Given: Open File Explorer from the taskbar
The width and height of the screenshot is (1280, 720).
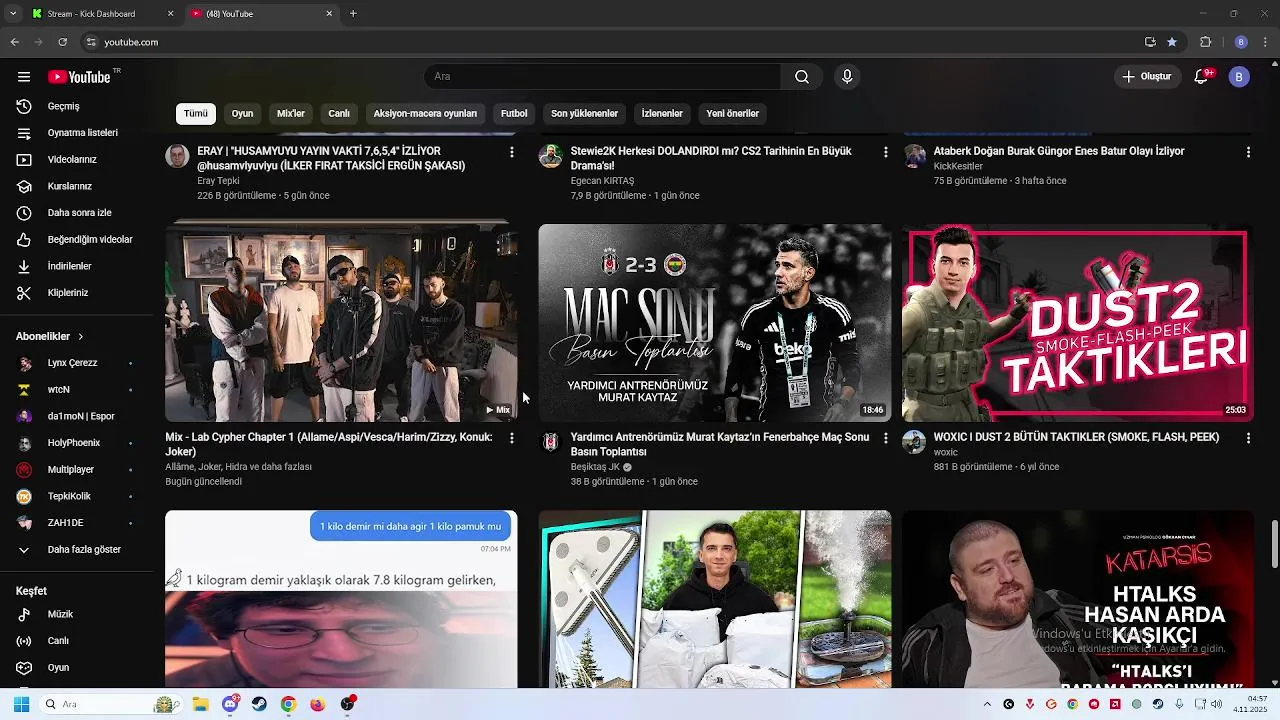Looking at the screenshot, I should point(199,704).
